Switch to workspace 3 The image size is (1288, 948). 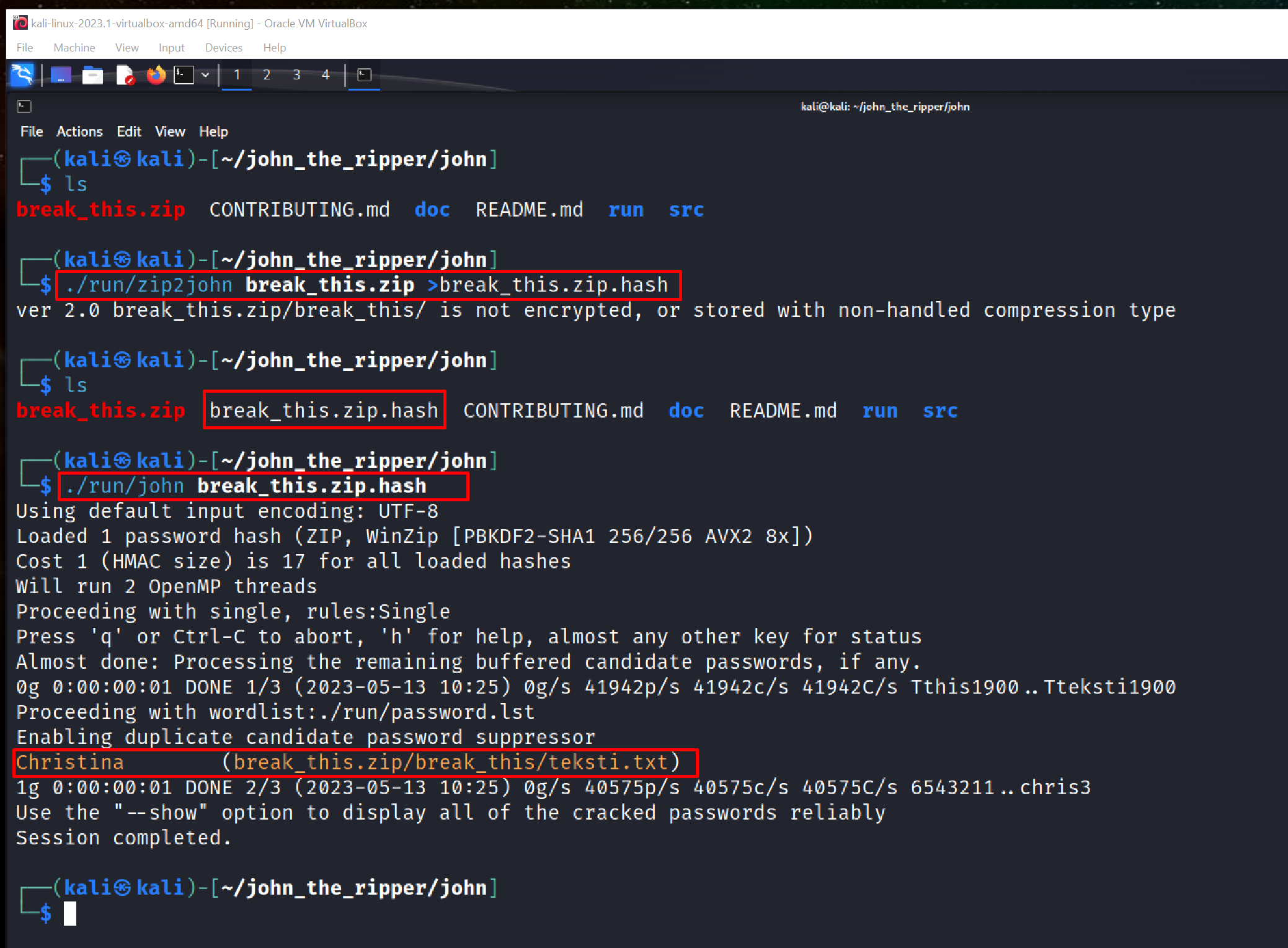pos(296,74)
